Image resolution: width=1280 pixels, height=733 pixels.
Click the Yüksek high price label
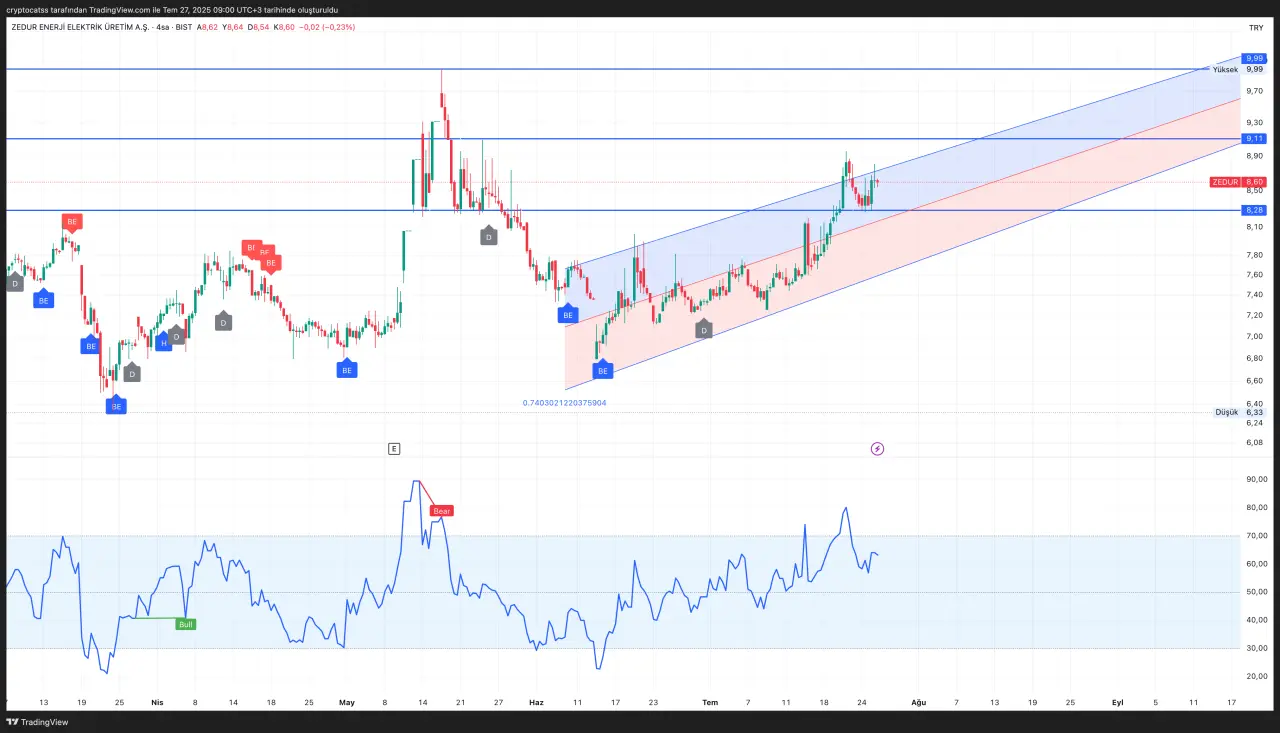[x=1225, y=70]
